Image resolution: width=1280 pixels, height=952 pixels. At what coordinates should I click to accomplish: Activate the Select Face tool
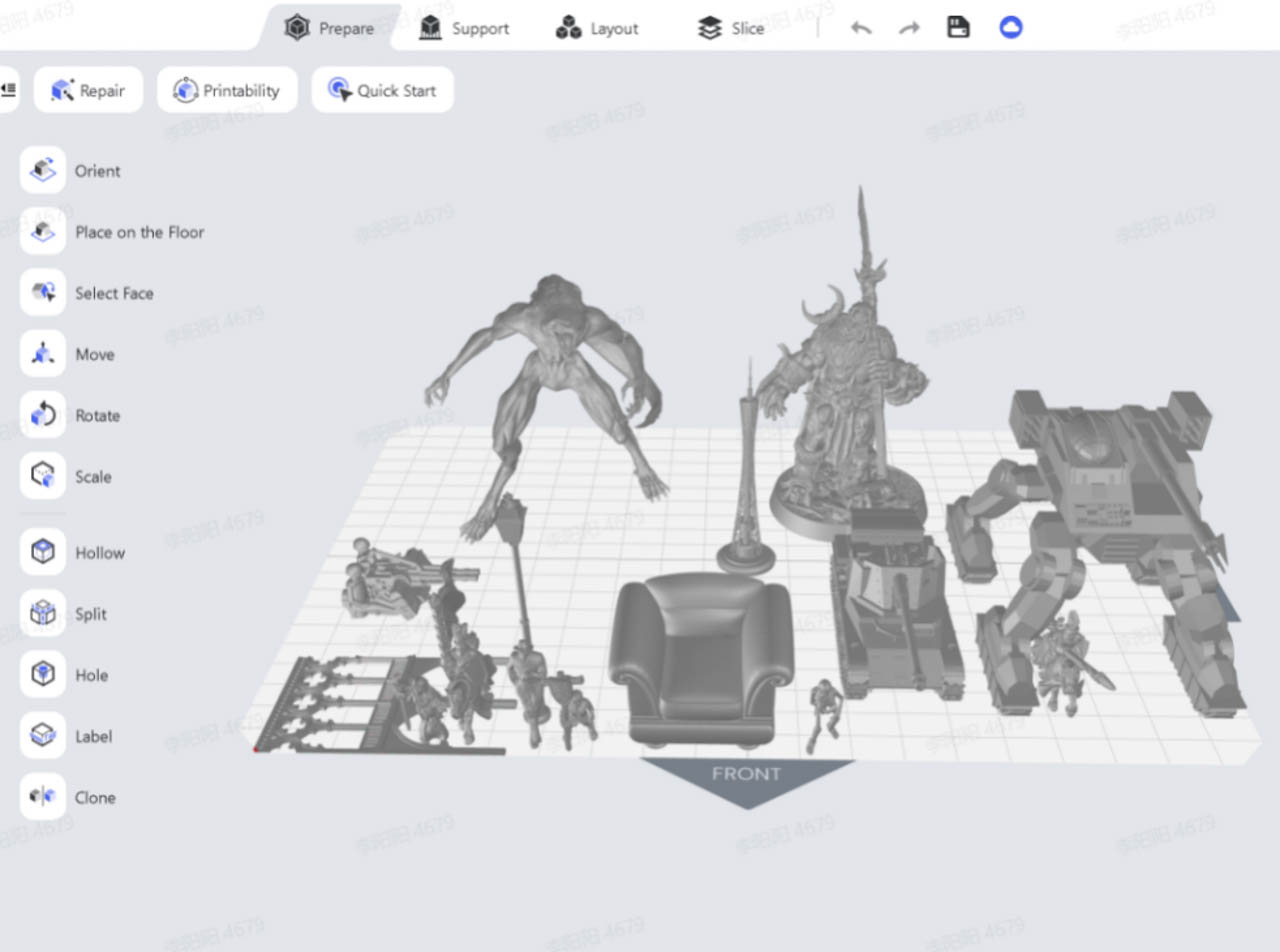coord(43,293)
